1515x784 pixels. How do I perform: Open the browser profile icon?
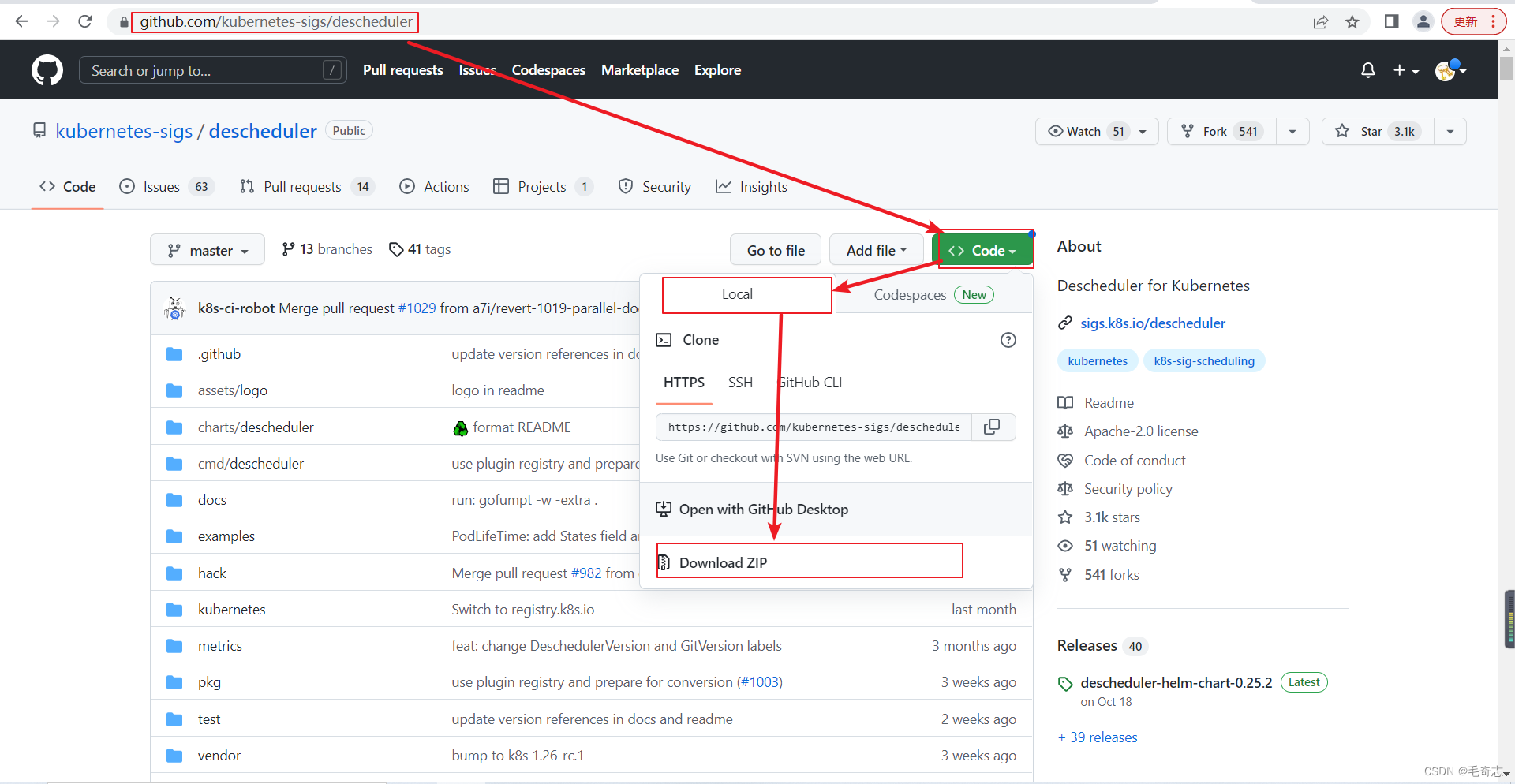1423,21
